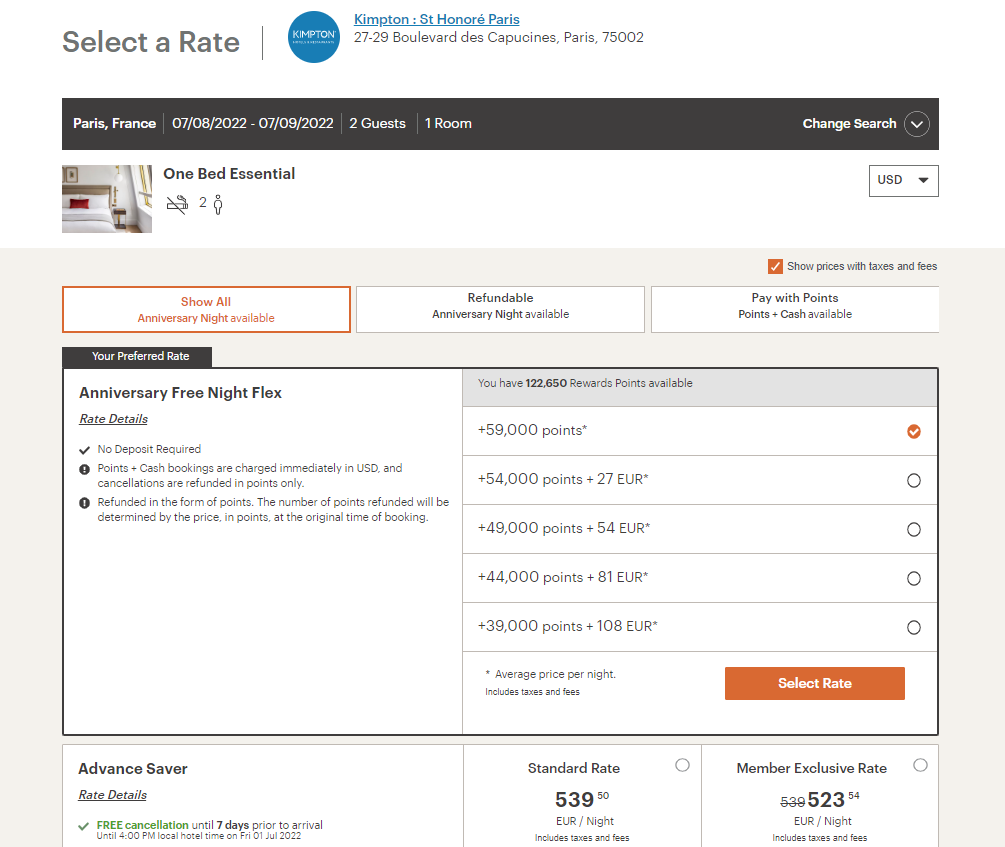This screenshot has height=847, width=1005.
Task: Click the Advance Saver heading
Action: point(133,769)
